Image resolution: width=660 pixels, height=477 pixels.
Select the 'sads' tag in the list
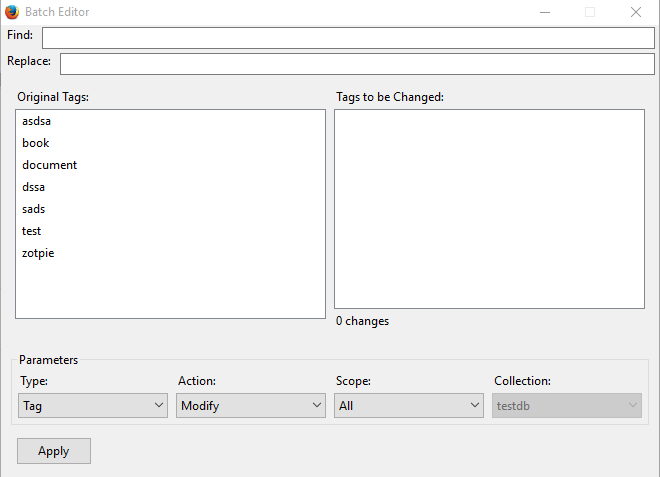click(x=170, y=209)
